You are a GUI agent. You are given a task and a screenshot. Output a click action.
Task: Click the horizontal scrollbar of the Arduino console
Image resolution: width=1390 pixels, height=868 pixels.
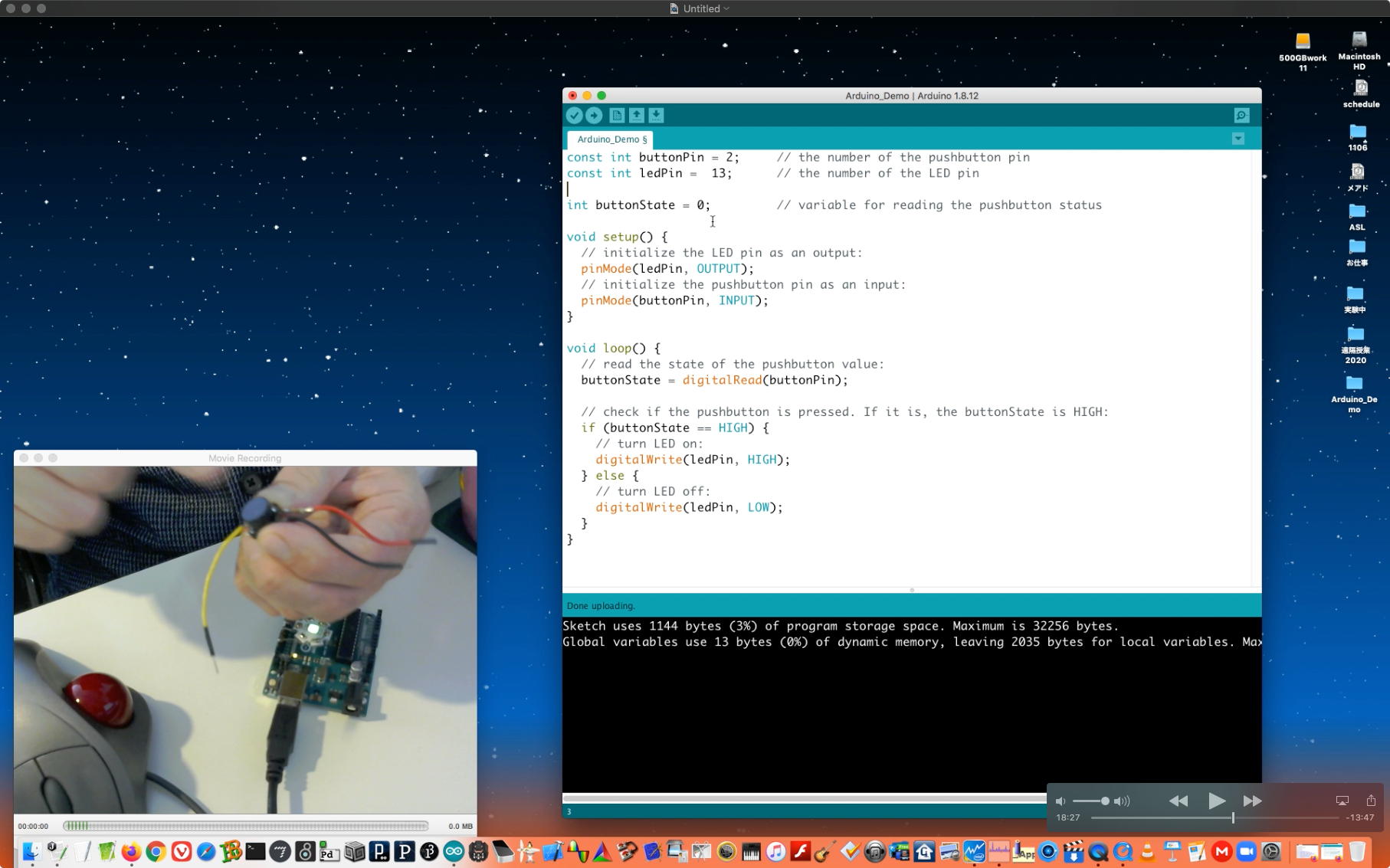pyautogui.click(x=805, y=798)
